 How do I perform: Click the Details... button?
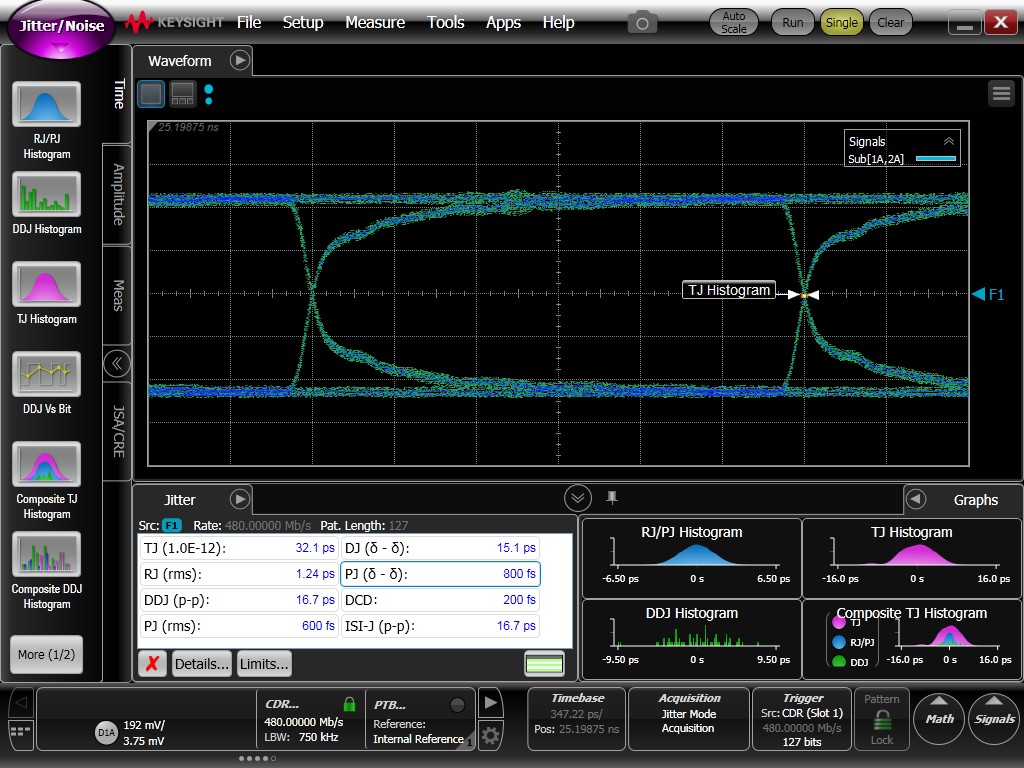pyautogui.click(x=201, y=664)
